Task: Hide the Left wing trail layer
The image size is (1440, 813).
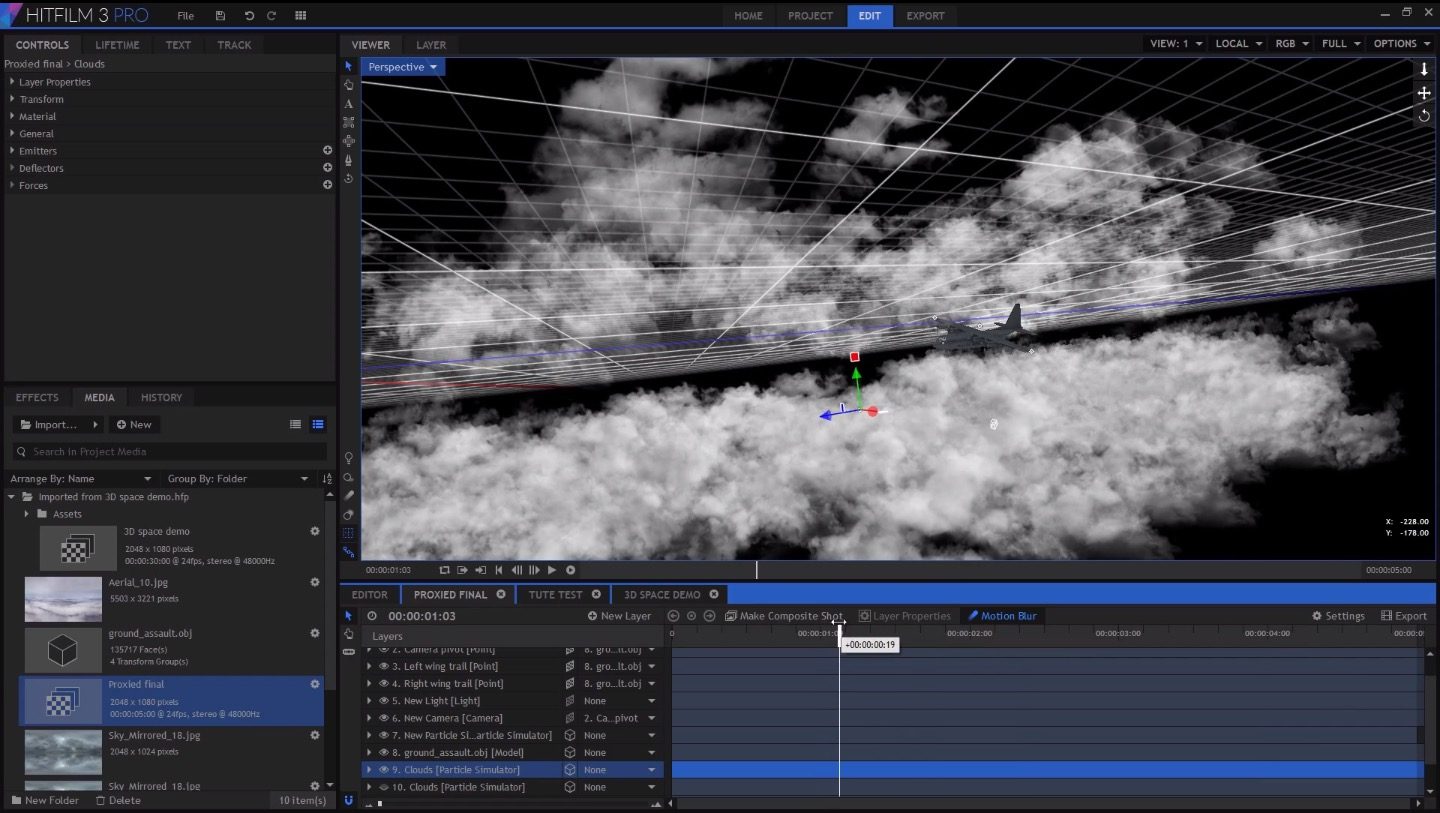Action: (x=383, y=666)
